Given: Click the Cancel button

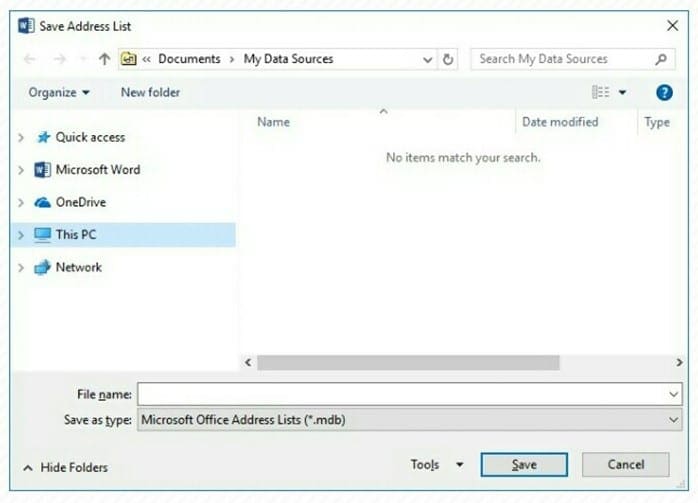Looking at the screenshot, I should [x=625, y=465].
